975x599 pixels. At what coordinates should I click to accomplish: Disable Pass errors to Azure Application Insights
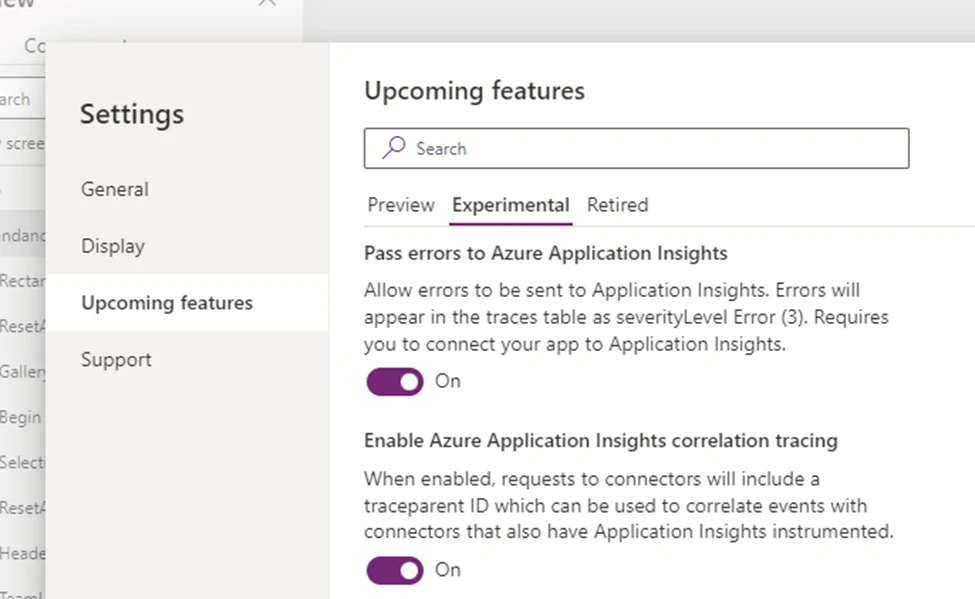pos(394,382)
